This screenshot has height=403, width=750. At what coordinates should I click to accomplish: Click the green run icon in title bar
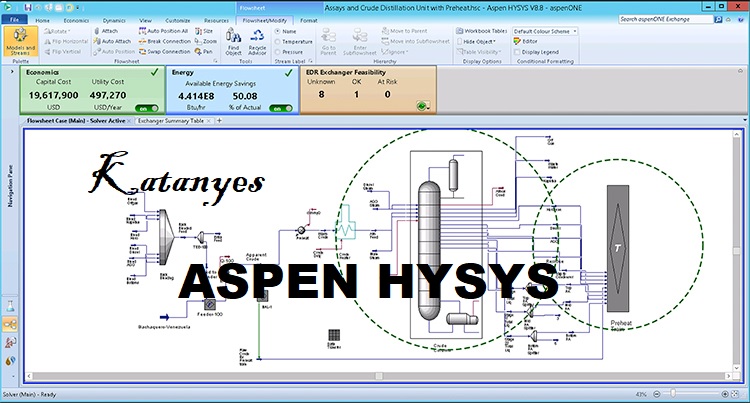click(x=8, y=8)
